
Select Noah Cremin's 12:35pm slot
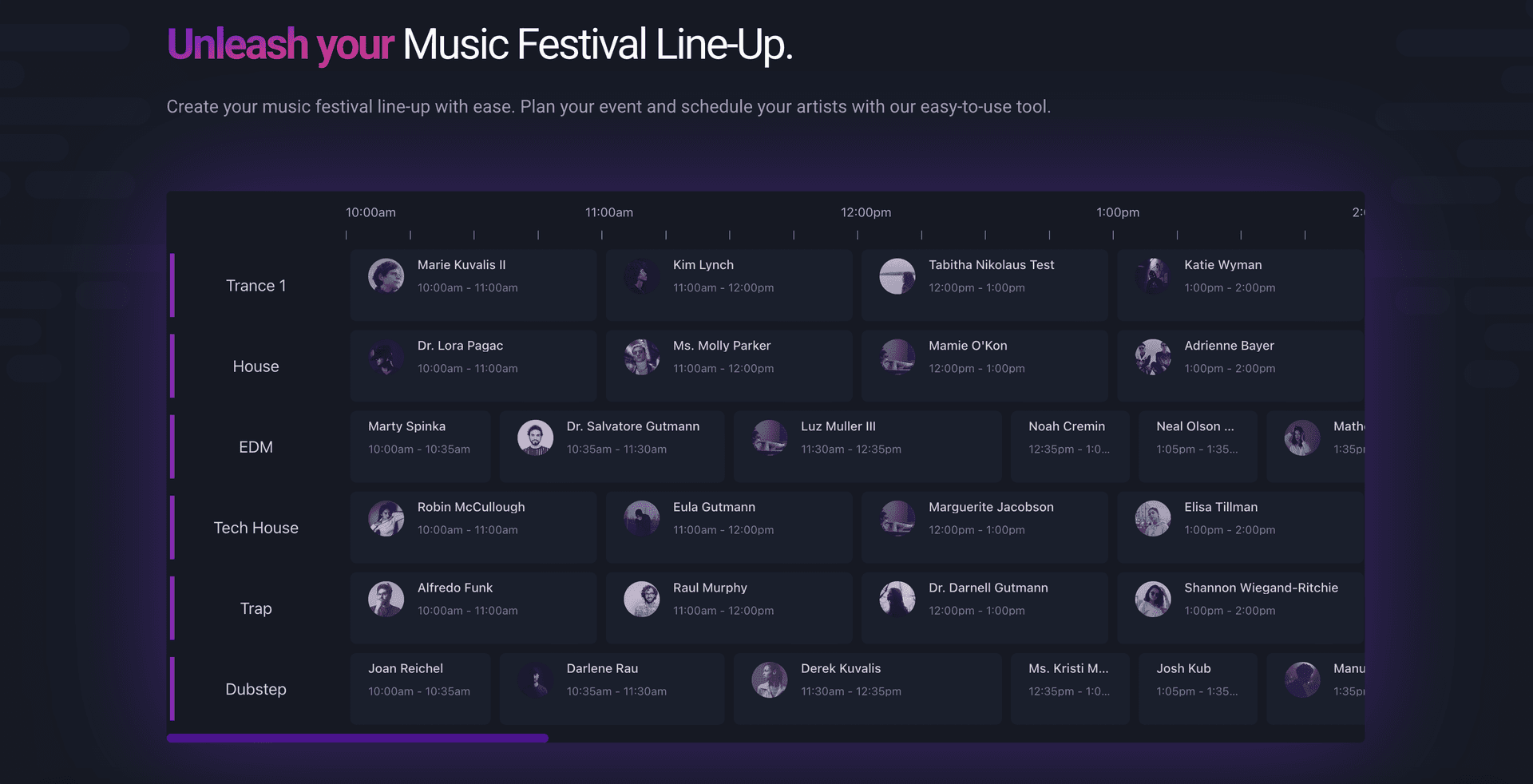[x=1069, y=446]
